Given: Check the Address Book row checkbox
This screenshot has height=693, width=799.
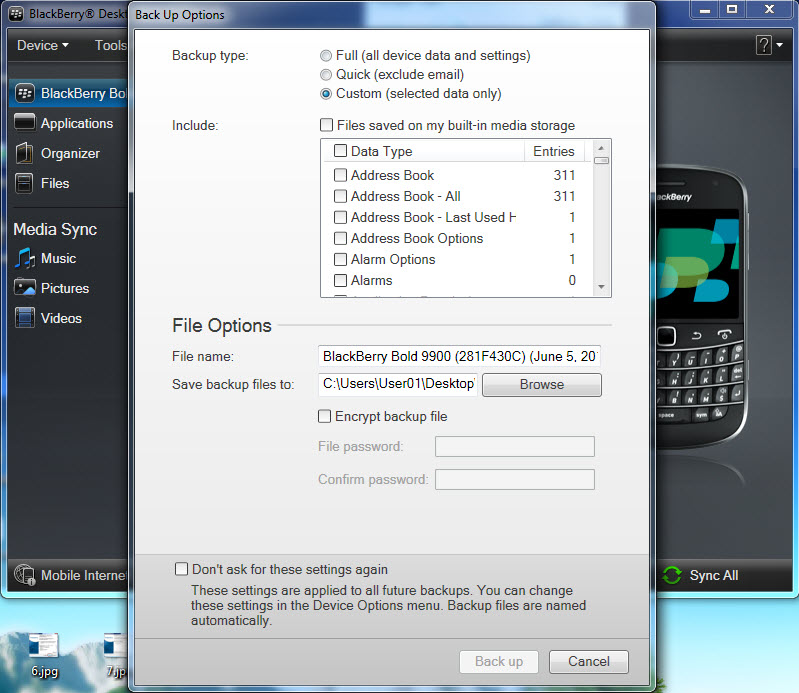Looking at the screenshot, I should (340, 175).
